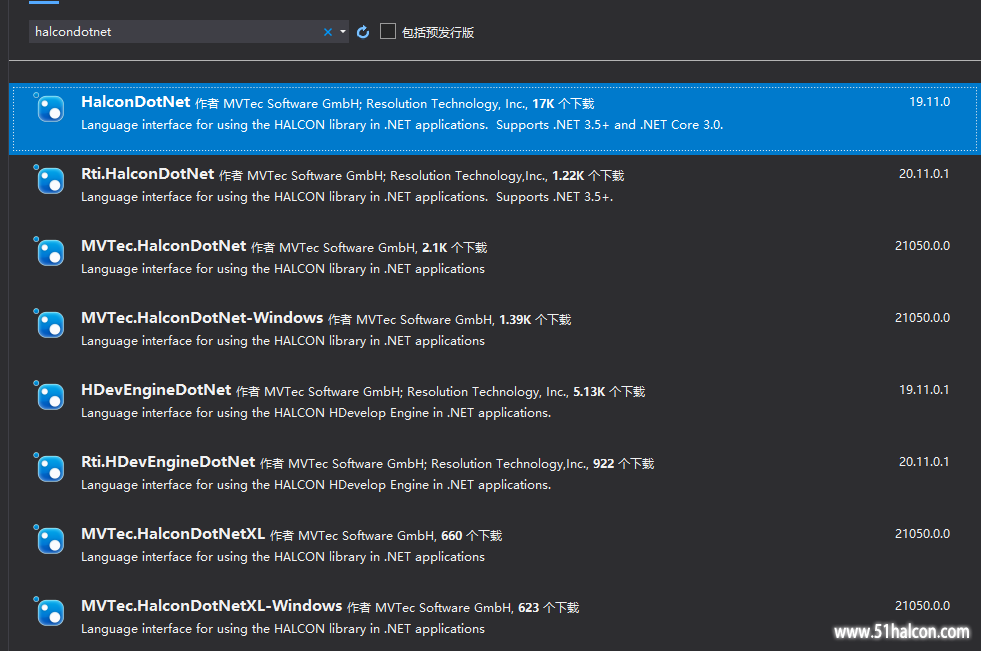Image resolution: width=981 pixels, height=651 pixels.
Task: Click version 21050.0.0 of MVTec.HalconDotNet-Windows
Action: click(x=922, y=318)
